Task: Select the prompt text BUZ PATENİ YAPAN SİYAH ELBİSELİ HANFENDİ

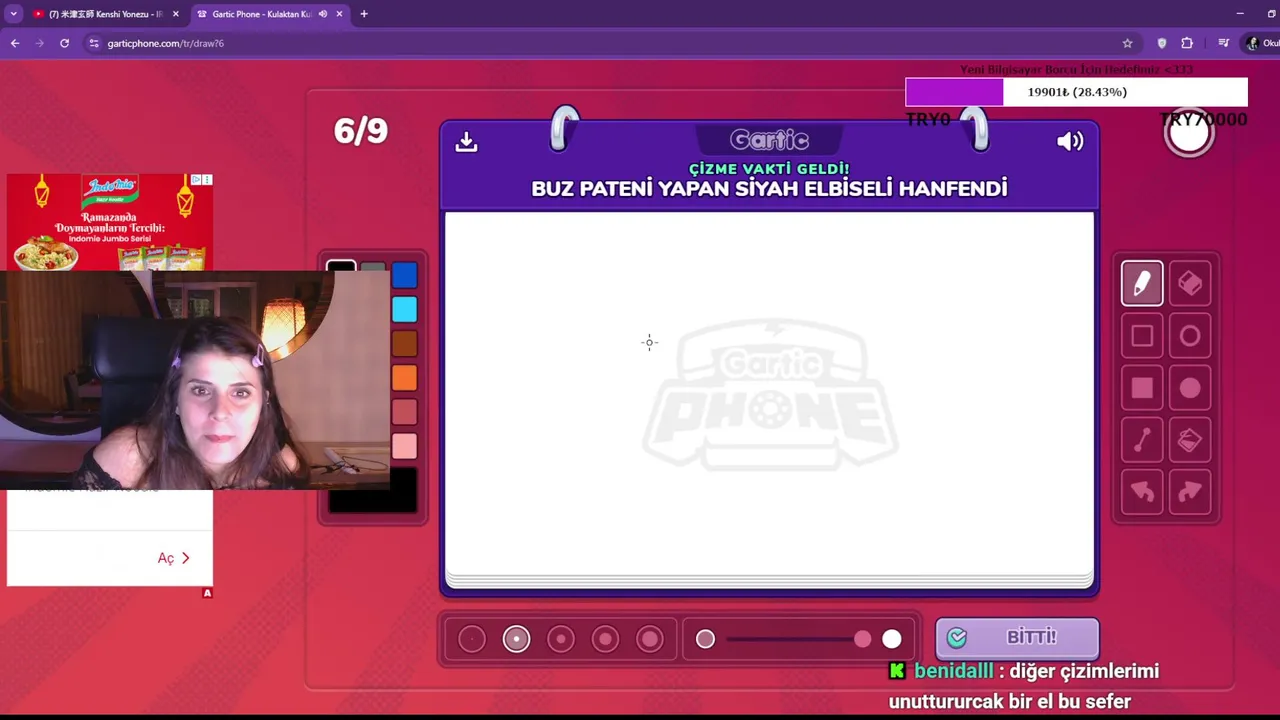Action: coord(769,188)
